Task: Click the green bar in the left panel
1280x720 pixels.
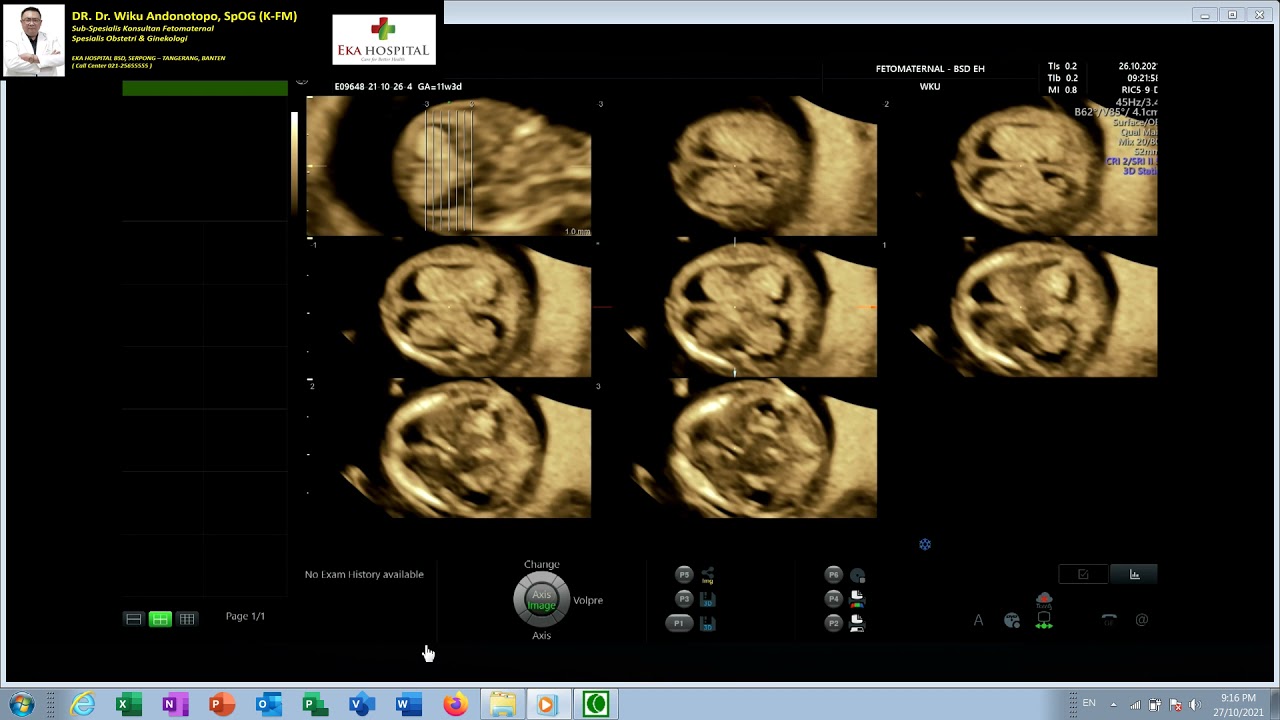Action: (205, 88)
